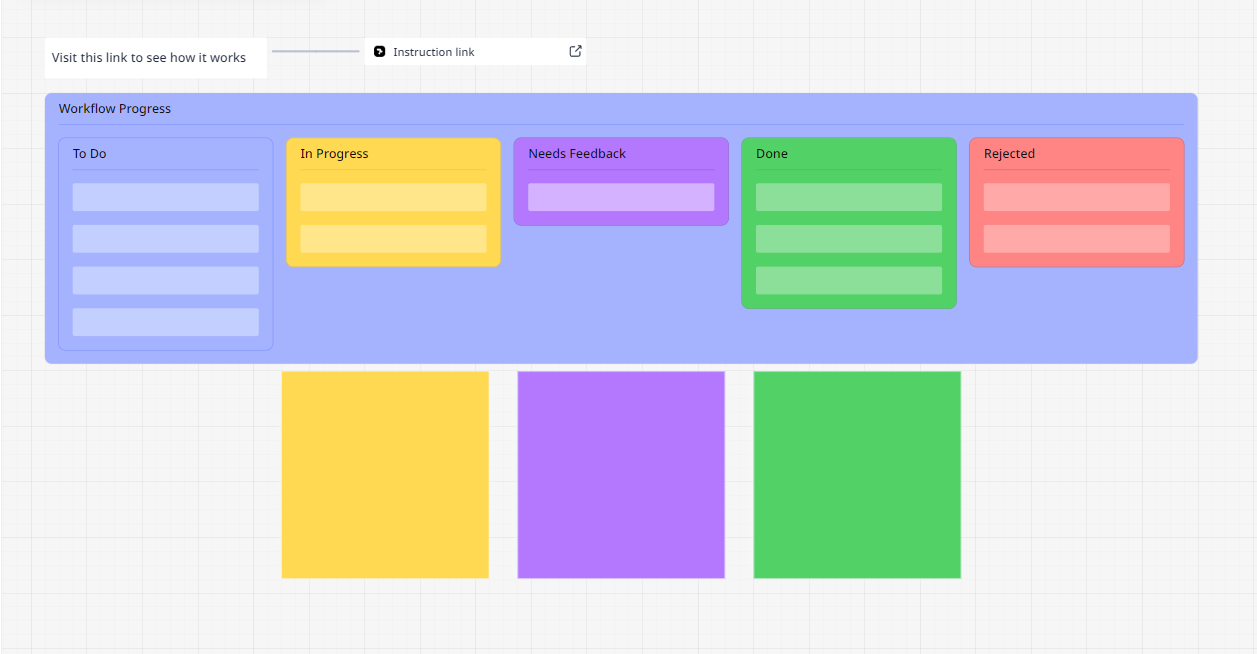This screenshot has width=1257, height=654.
Task: Open the Instruction link text
Action: tap(434, 52)
